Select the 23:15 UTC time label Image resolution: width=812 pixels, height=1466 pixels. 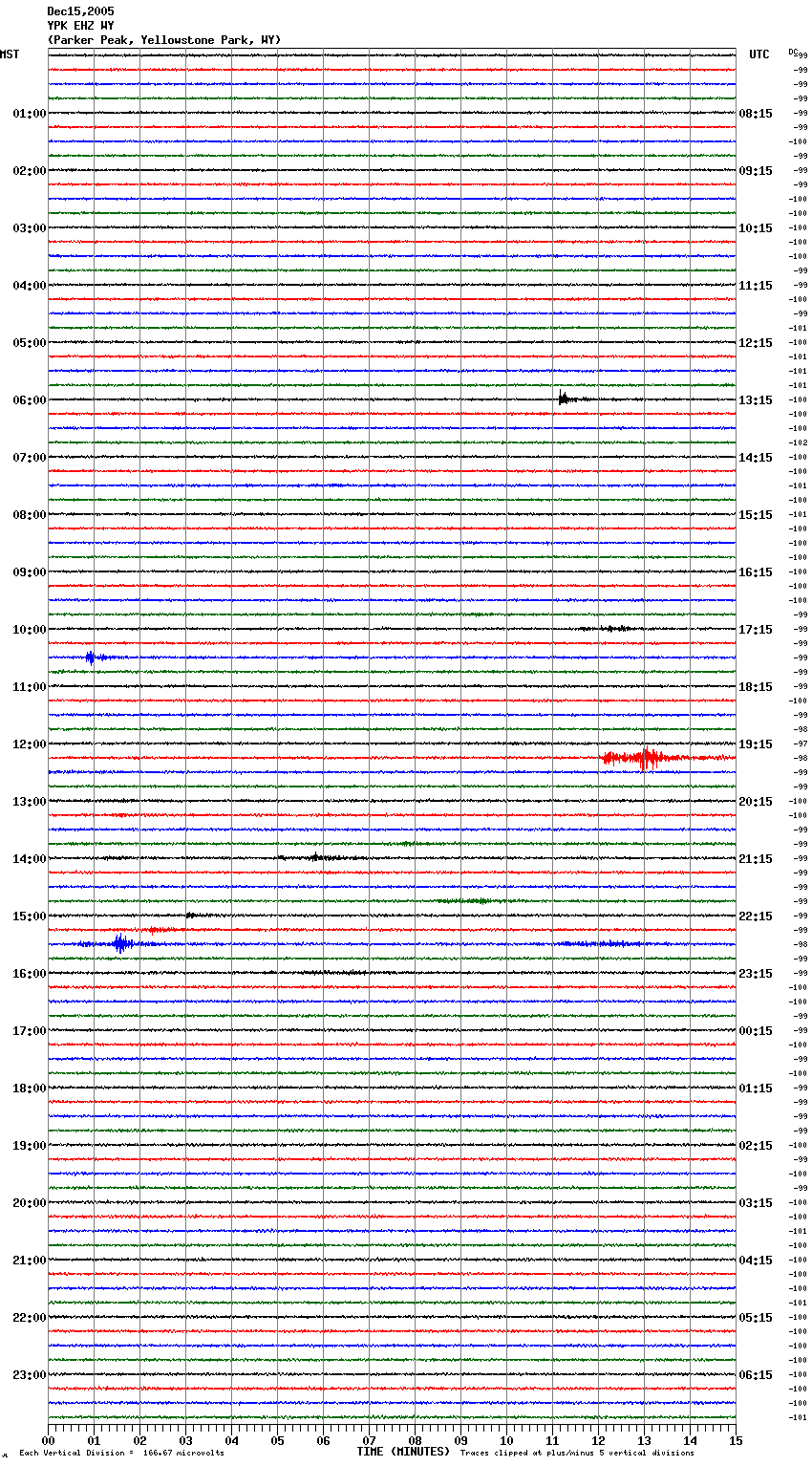[x=756, y=974]
